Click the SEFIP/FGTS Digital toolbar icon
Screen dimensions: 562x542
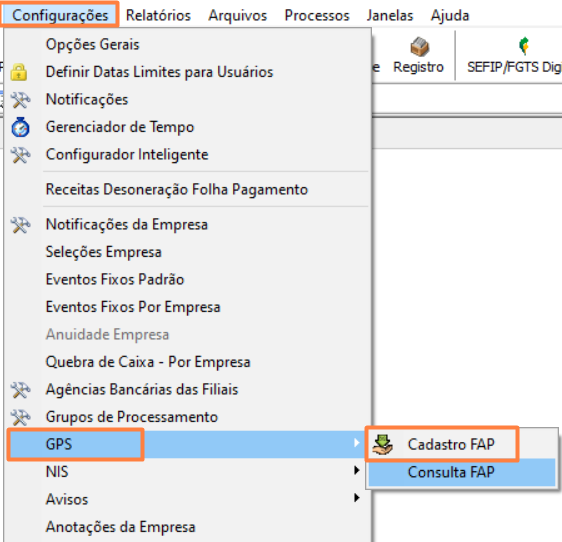(x=524, y=46)
